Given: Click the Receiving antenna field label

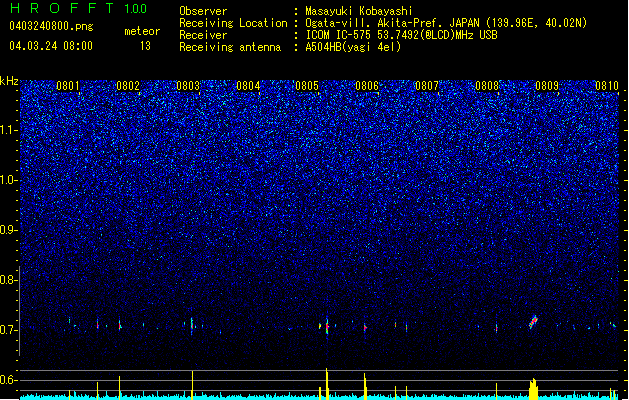Looking at the screenshot, I should click(x=230, y=47).
